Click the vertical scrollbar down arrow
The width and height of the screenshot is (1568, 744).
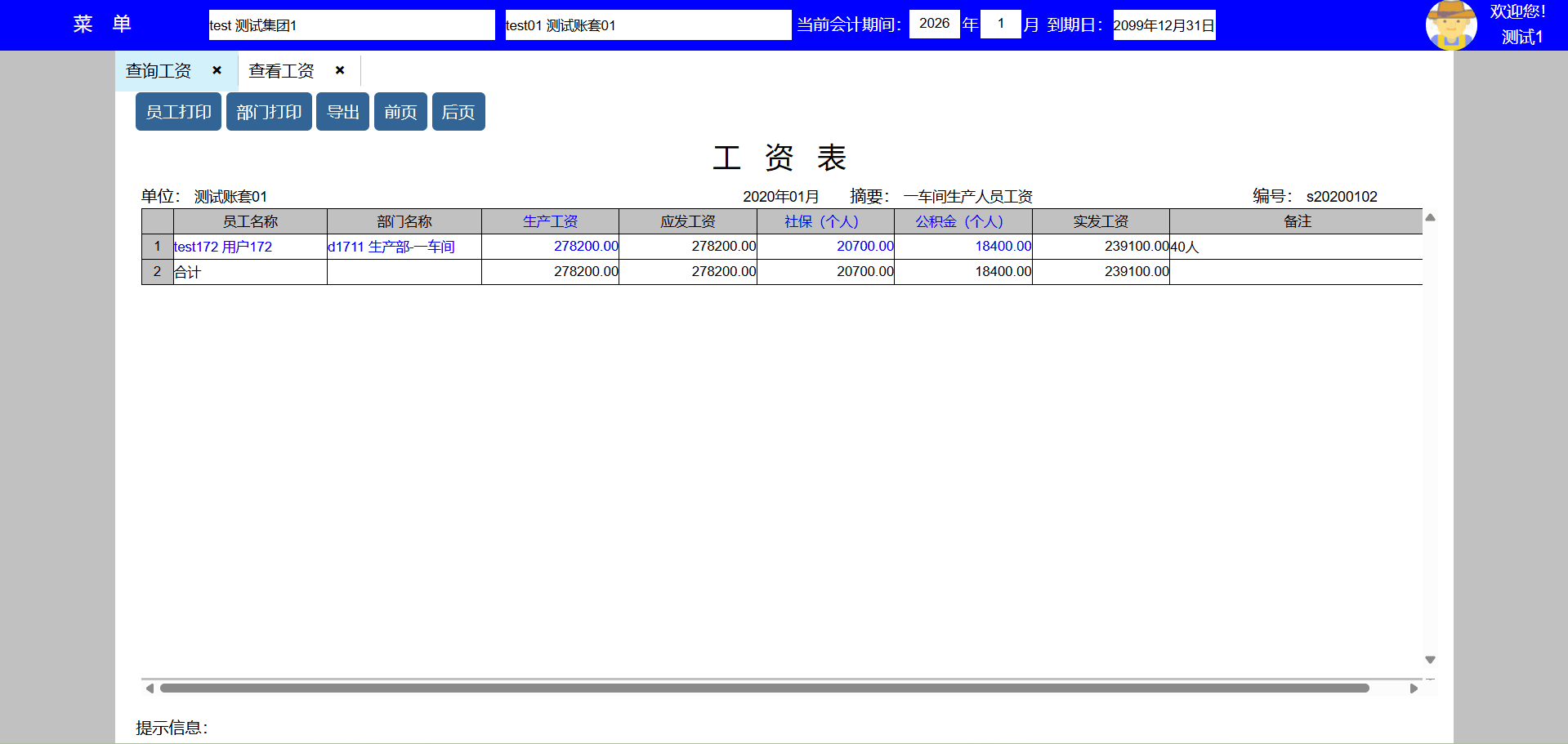tap(1430, 660)
